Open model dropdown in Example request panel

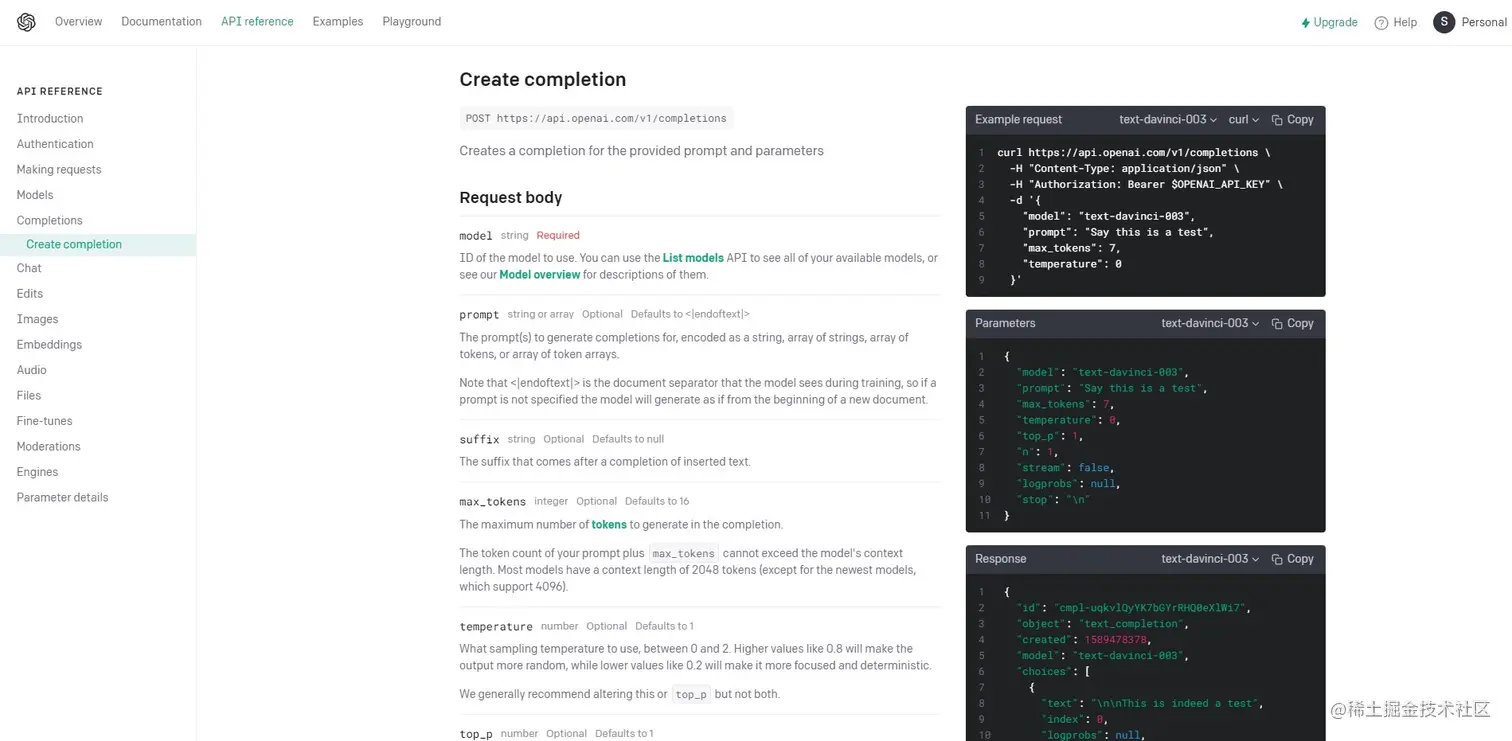[x=1168, y=120]
